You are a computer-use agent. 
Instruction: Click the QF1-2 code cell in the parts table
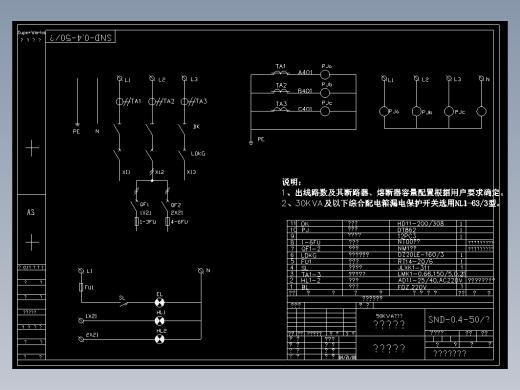311,249
